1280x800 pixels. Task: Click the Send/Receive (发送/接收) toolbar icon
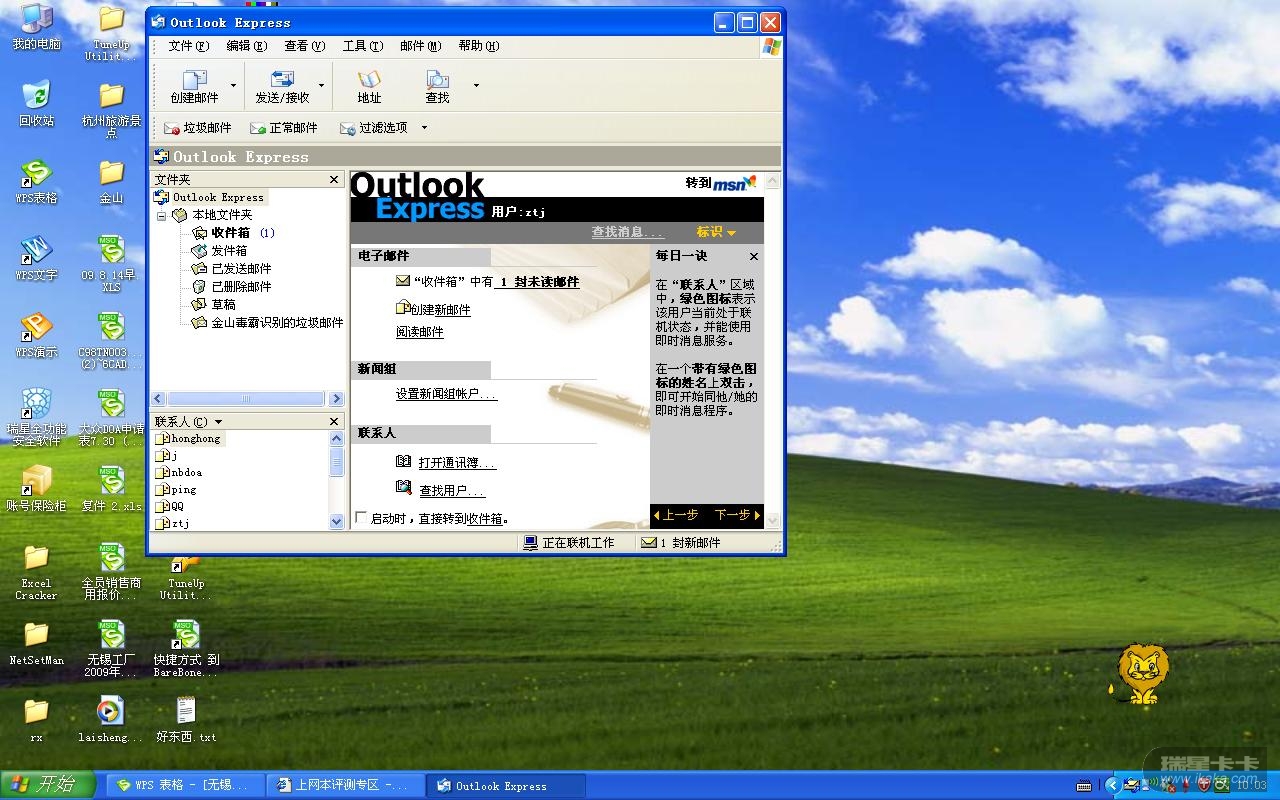point(283,80)
